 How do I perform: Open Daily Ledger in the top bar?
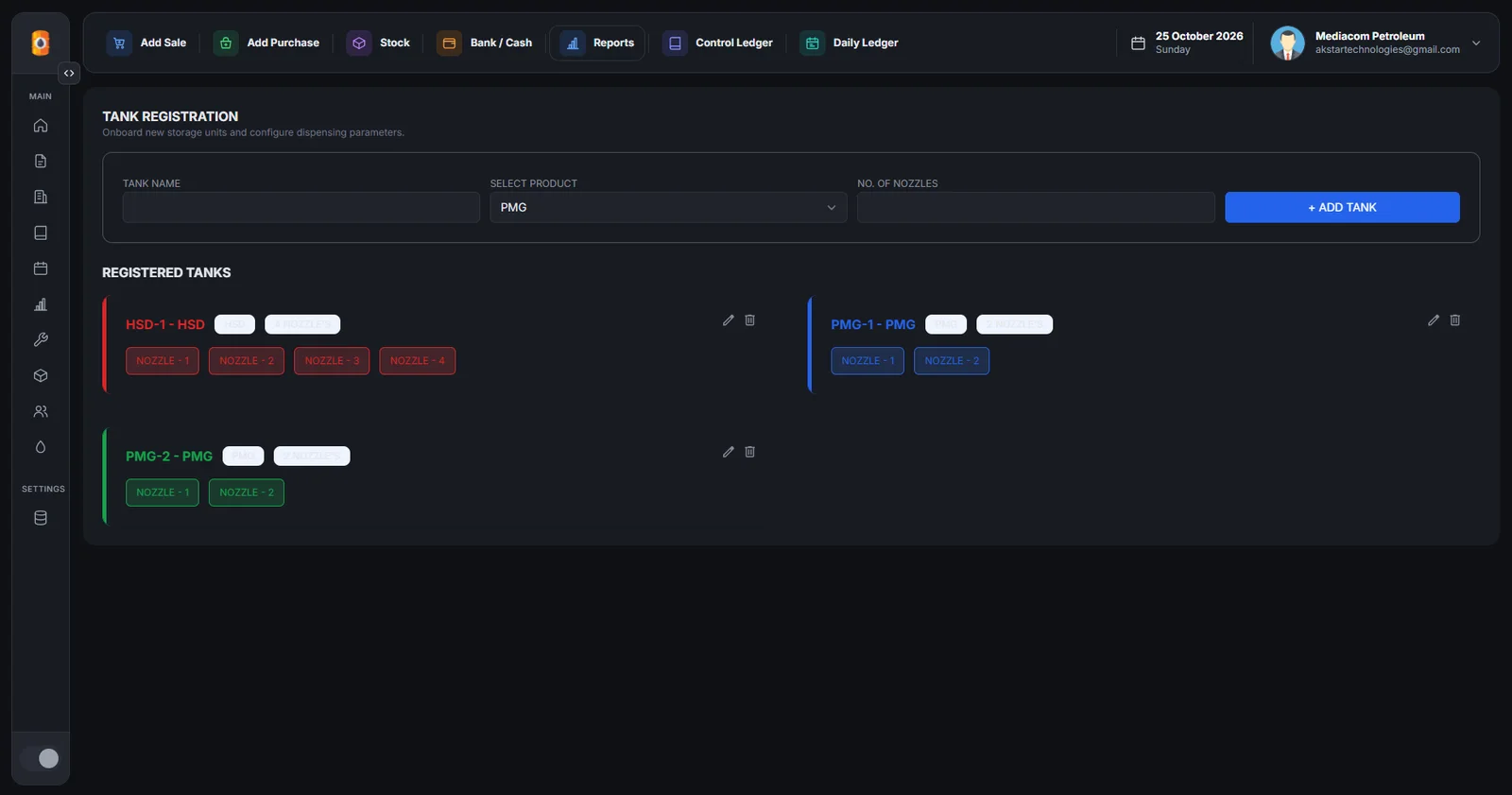(850, 43)
